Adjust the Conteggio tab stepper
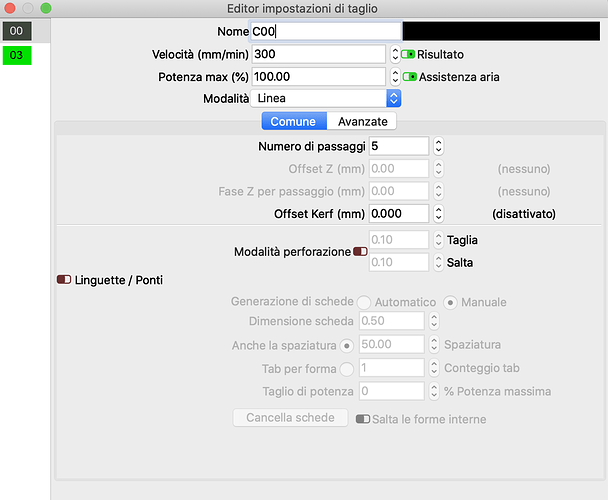Viewport: 608px width, 500px height. (x=434, y=367)
